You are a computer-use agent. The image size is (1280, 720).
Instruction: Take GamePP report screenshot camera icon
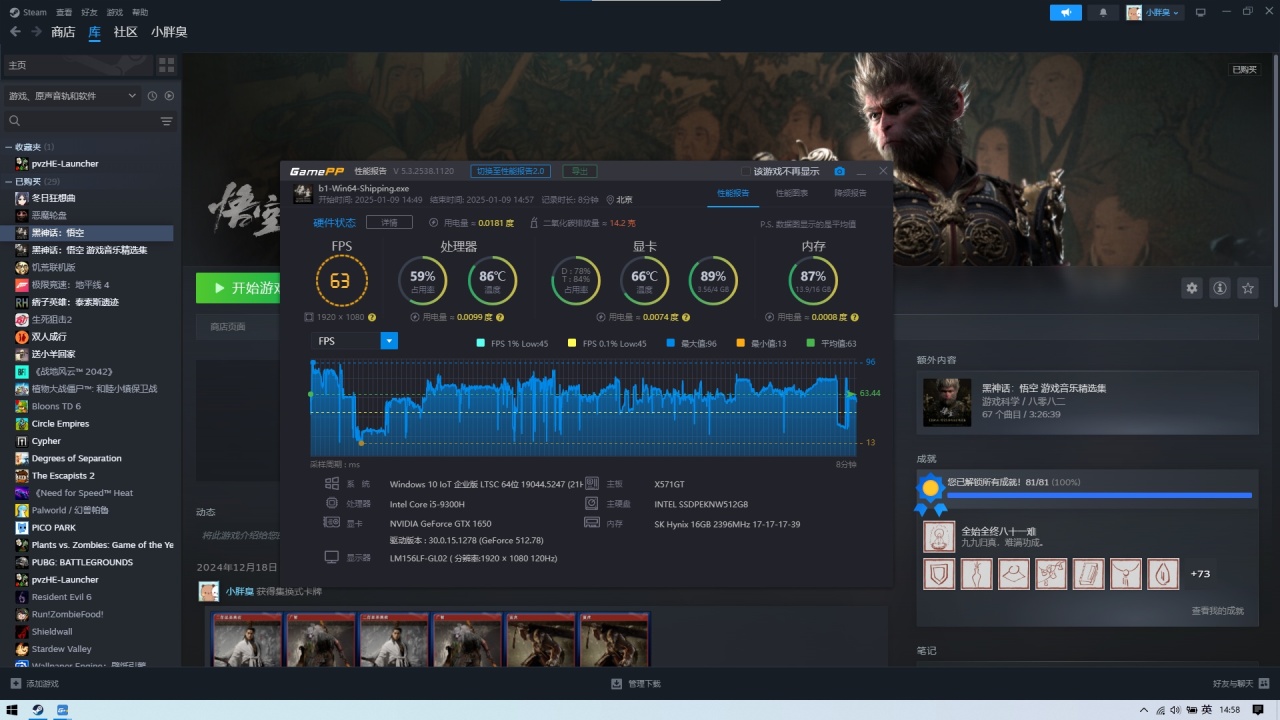point(840,171)
